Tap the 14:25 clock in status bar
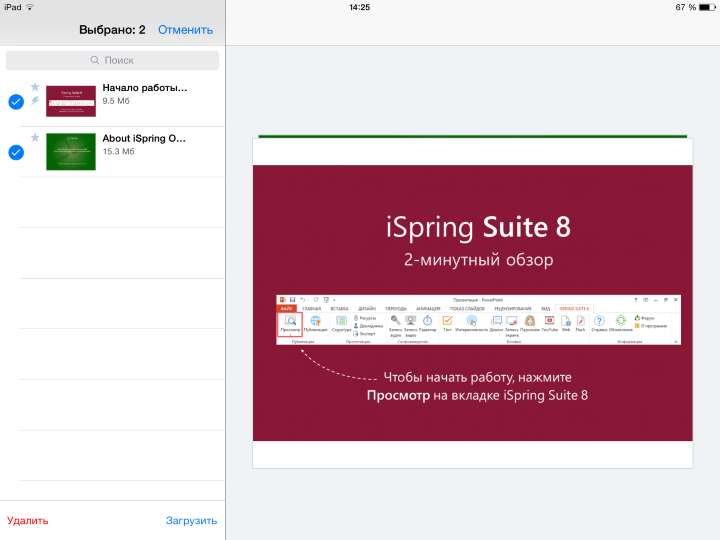Viewport: 720px width, 540px height. point(360,7)
